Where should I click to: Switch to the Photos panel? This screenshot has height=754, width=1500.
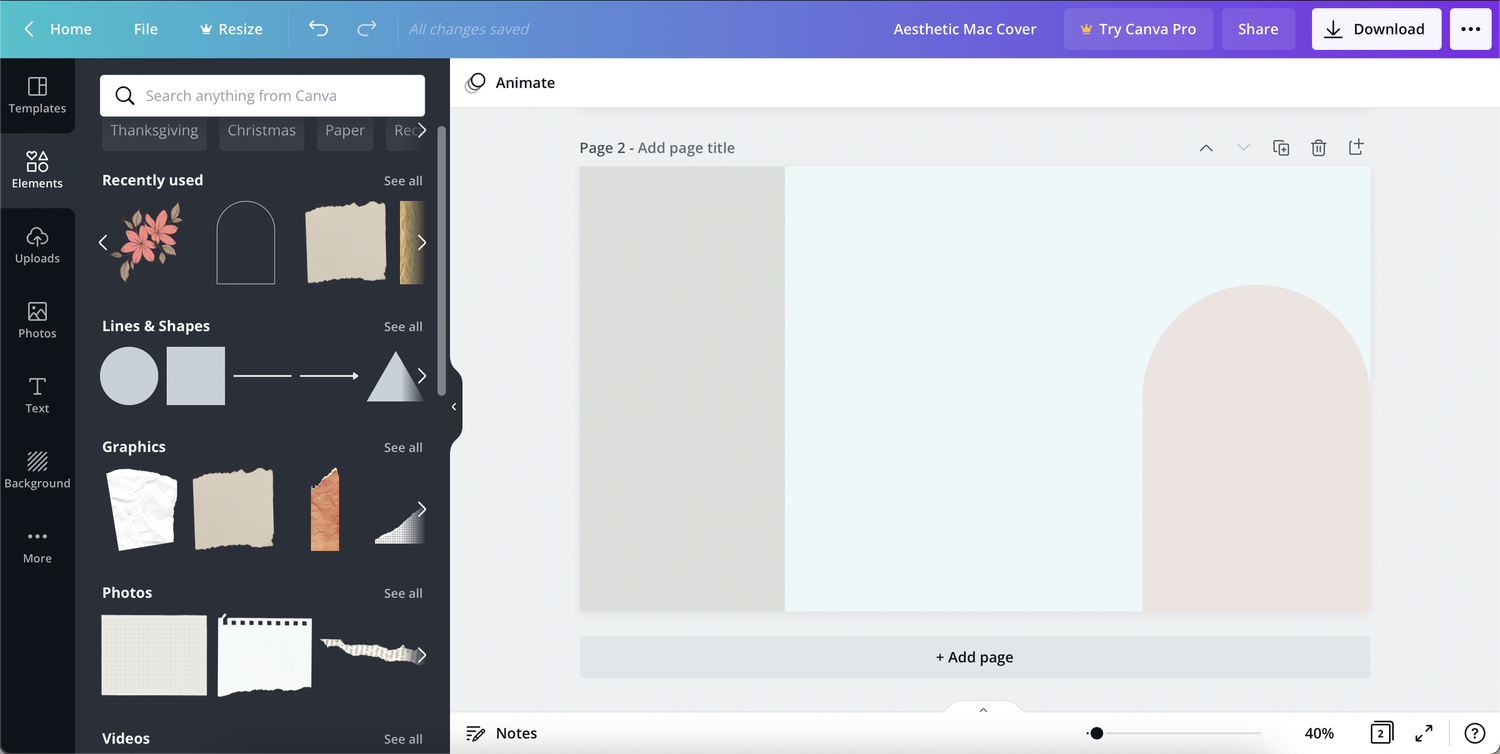click(x=37, y=320)
